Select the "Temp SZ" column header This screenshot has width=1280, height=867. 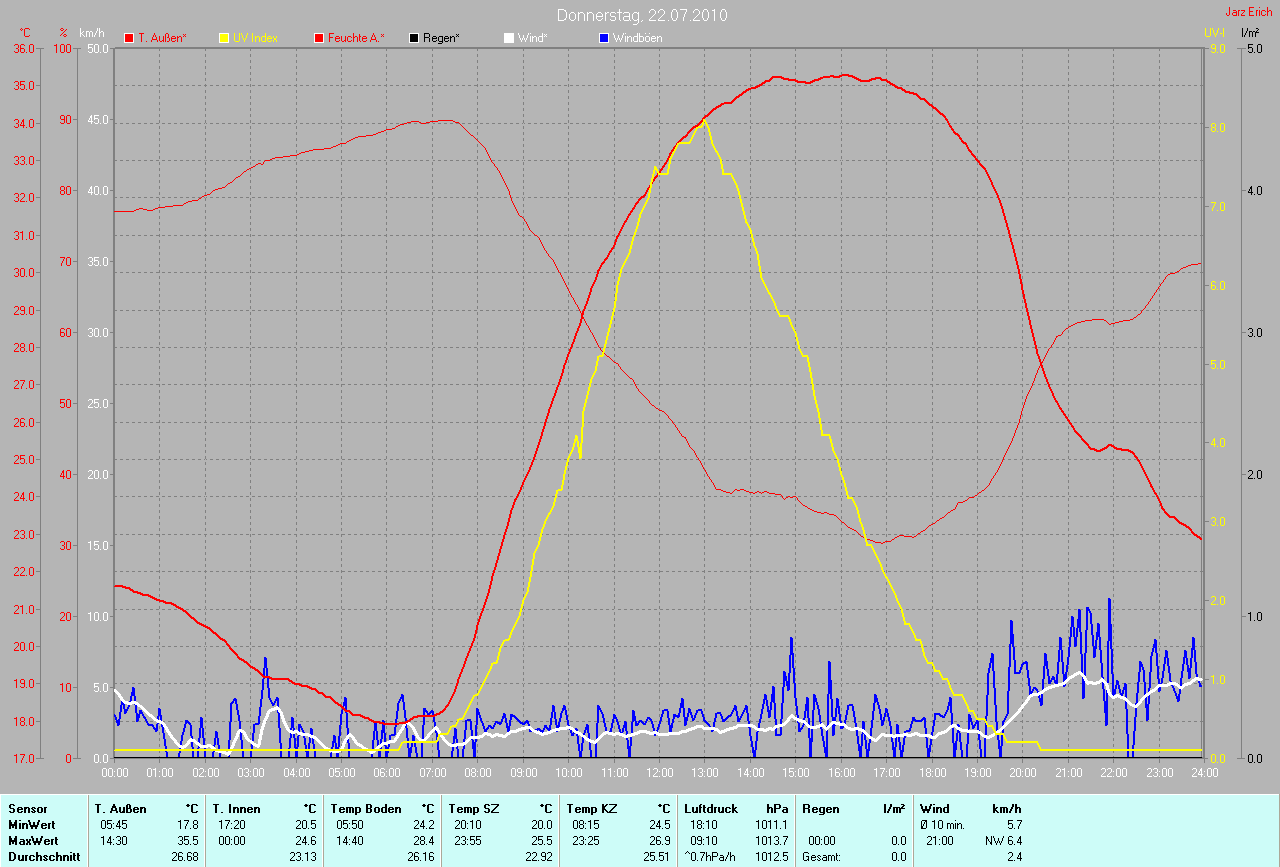pyautogui.click(x=472, y=808)
